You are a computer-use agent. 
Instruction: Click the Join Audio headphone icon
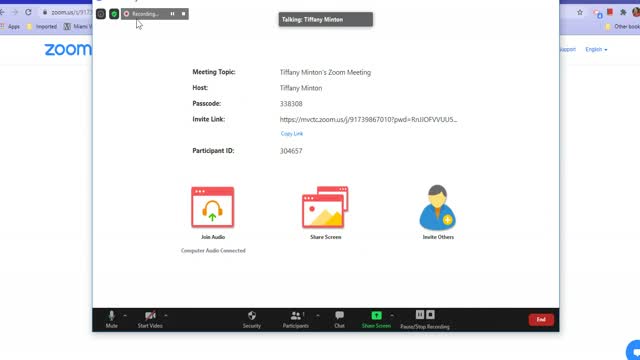(213, 207)
